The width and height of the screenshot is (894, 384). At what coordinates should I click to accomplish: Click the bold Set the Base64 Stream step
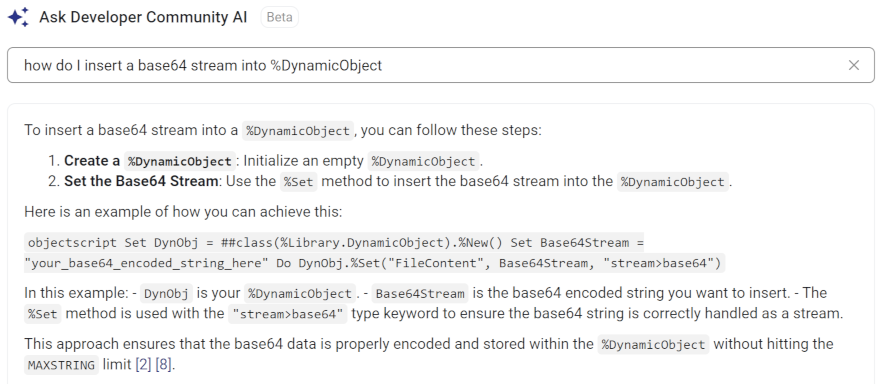click(141, 182)
